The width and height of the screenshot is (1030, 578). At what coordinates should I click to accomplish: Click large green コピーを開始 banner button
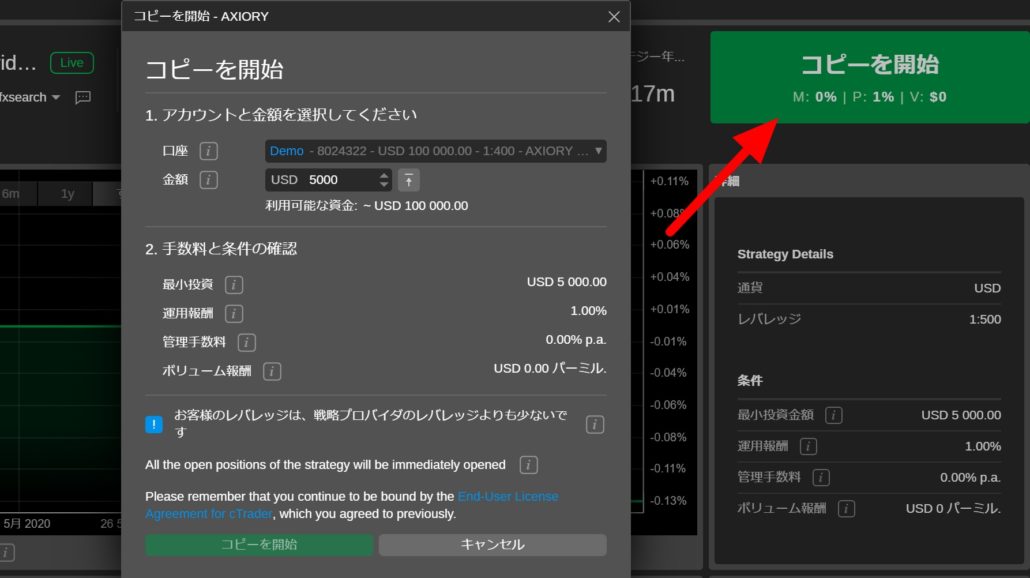point(870,78)
